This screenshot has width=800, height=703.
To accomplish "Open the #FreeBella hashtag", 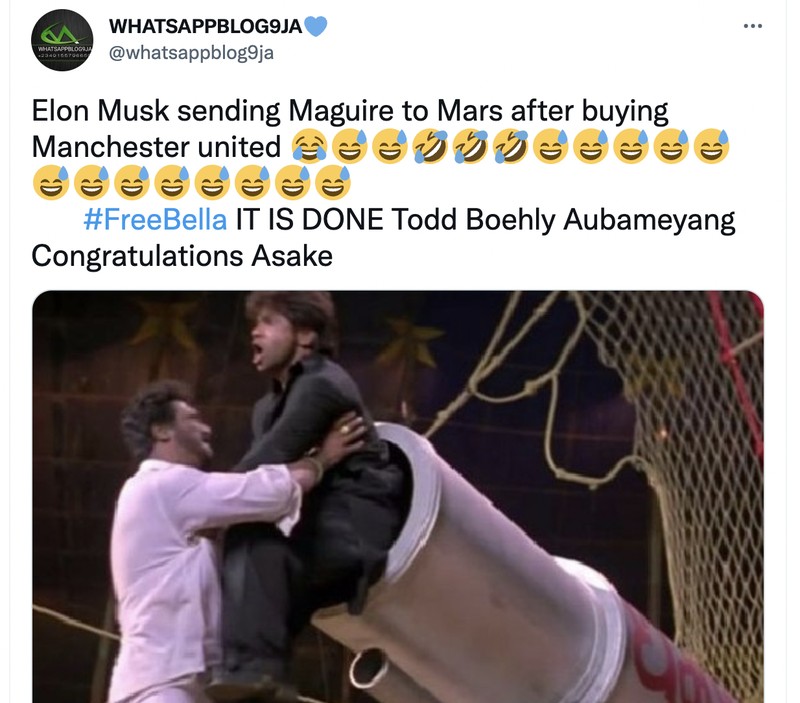I will click(x=155, y=220).
